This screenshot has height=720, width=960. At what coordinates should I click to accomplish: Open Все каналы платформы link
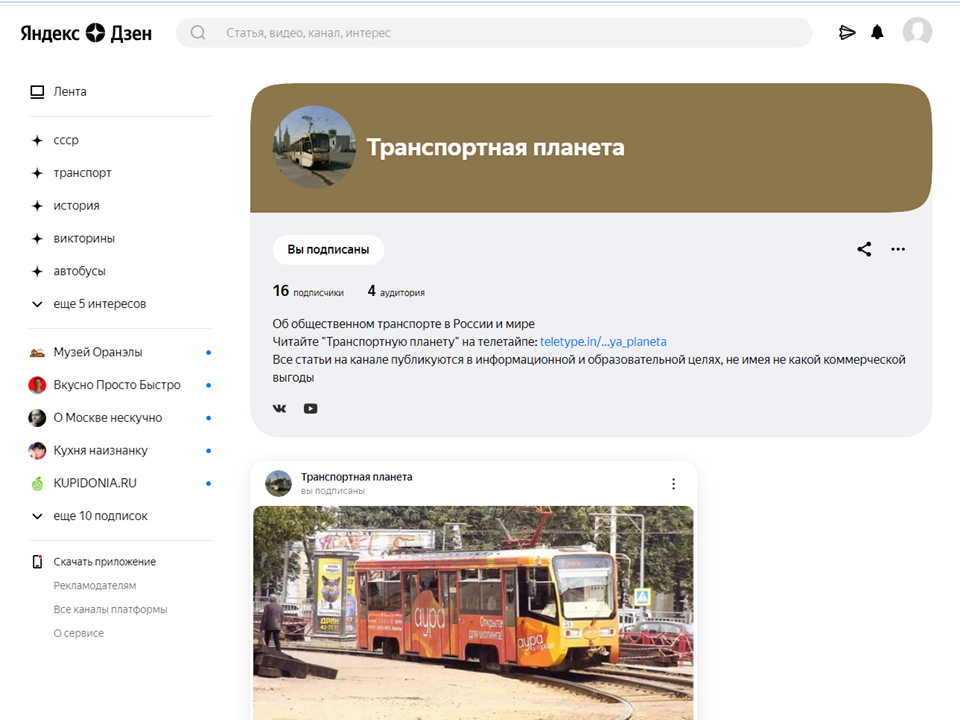click(x=110, y=609)
